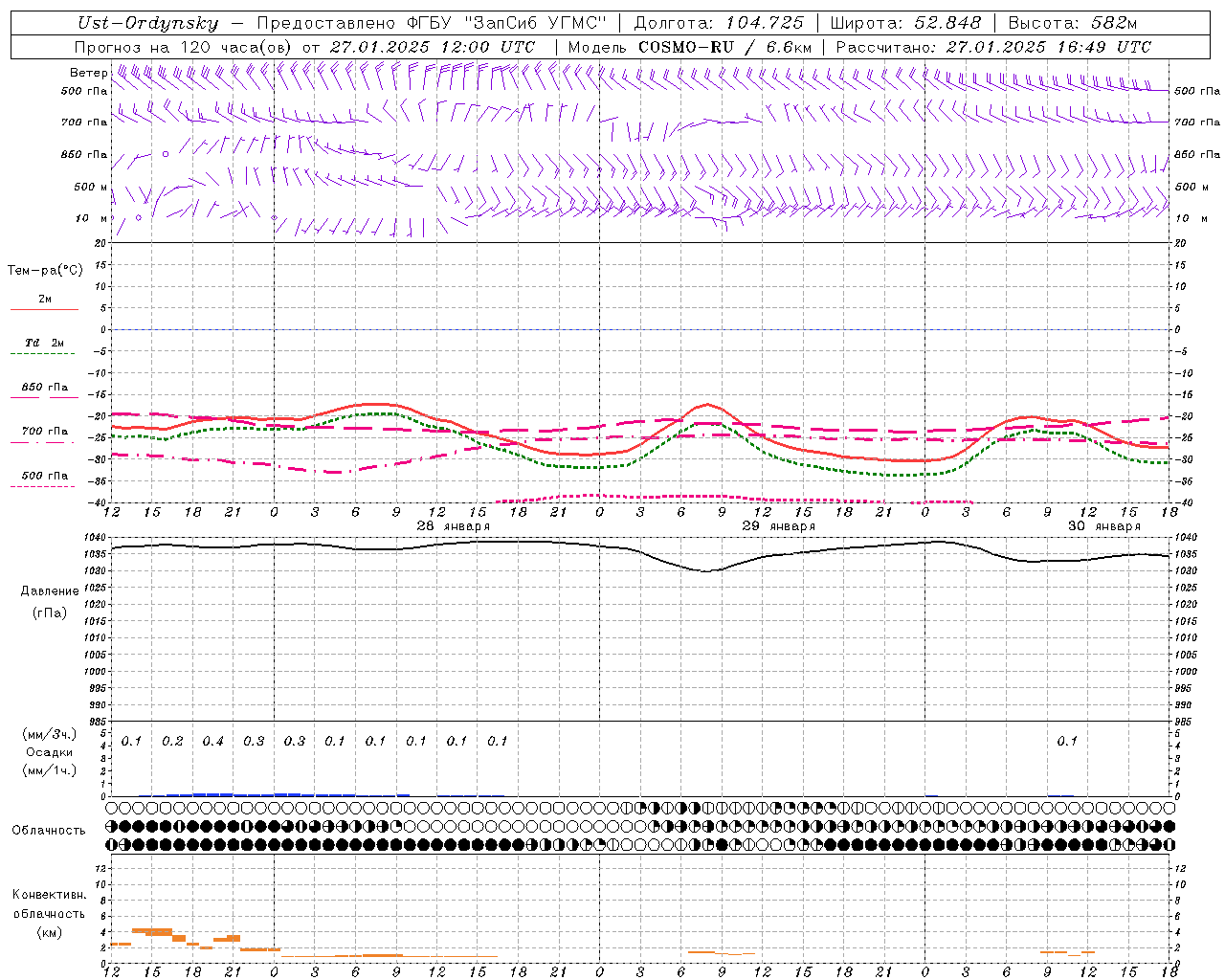1225x980 pixels.
Task: Select the elevation text Высота: 582м
Action: 1073,24
